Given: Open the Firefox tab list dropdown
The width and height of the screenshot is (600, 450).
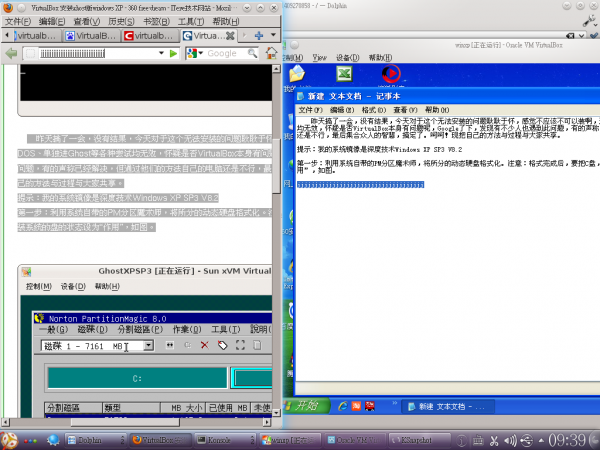Looking at the screenshot, I should click(x=273, y=35).
